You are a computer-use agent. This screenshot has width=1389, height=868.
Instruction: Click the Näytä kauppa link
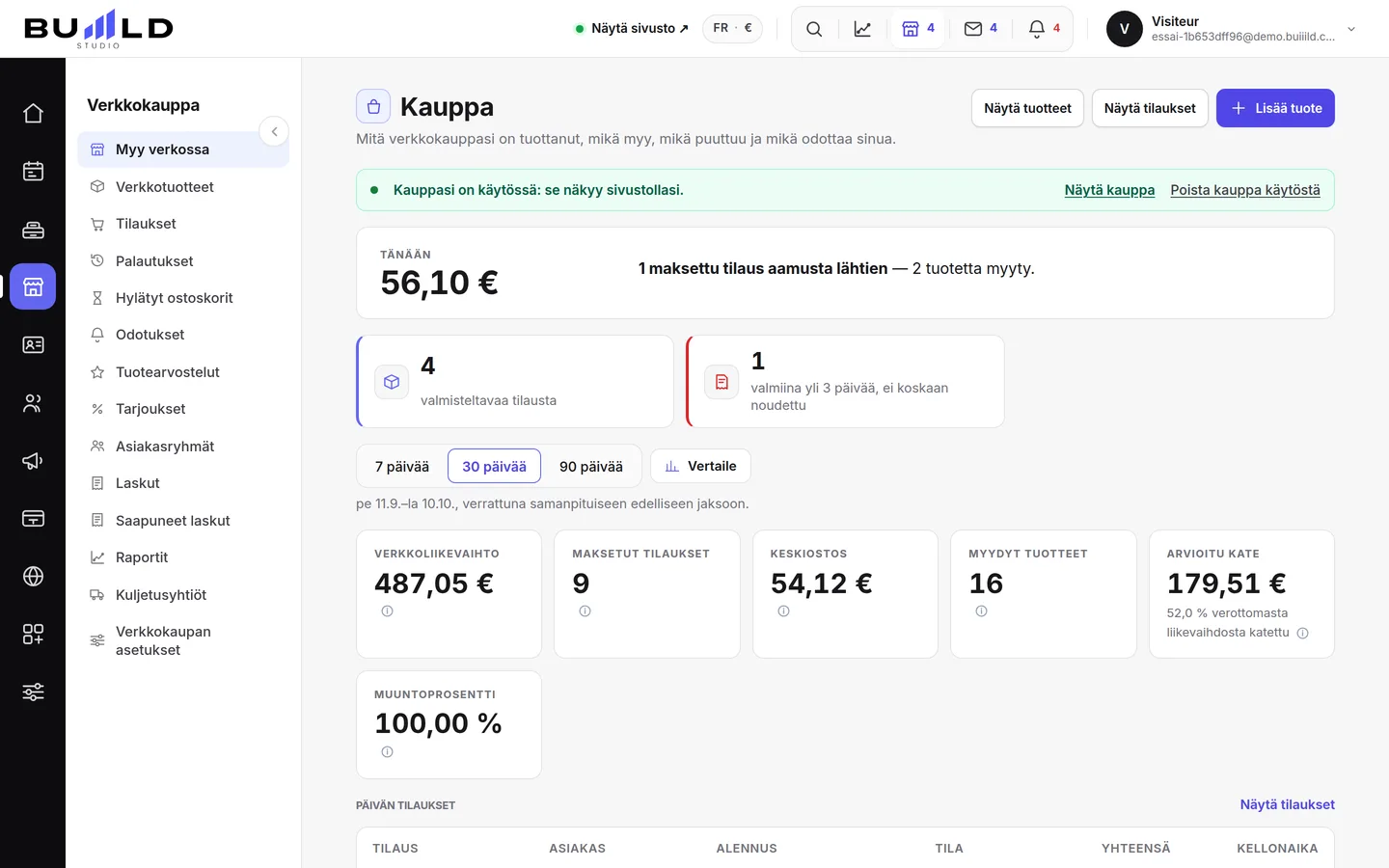coord(1109,190)
